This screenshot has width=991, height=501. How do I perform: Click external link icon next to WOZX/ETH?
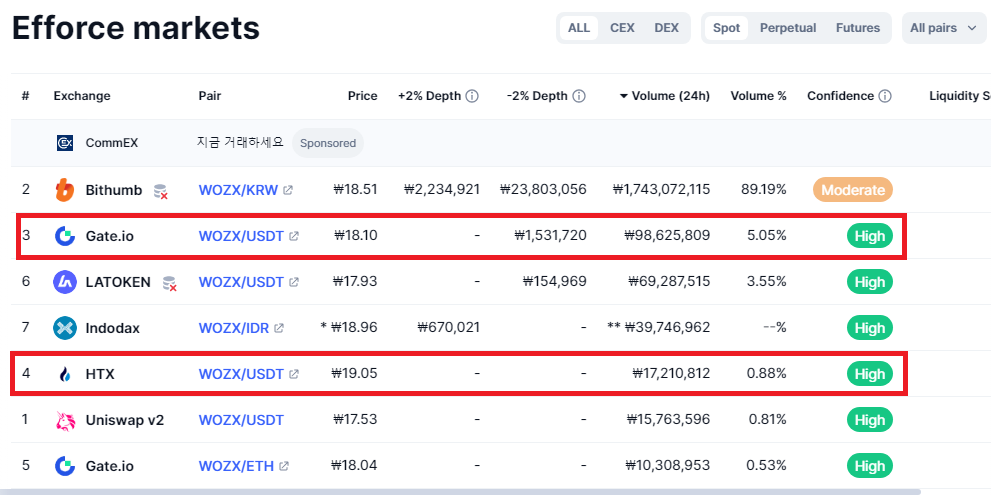click(x=284, y=466)
